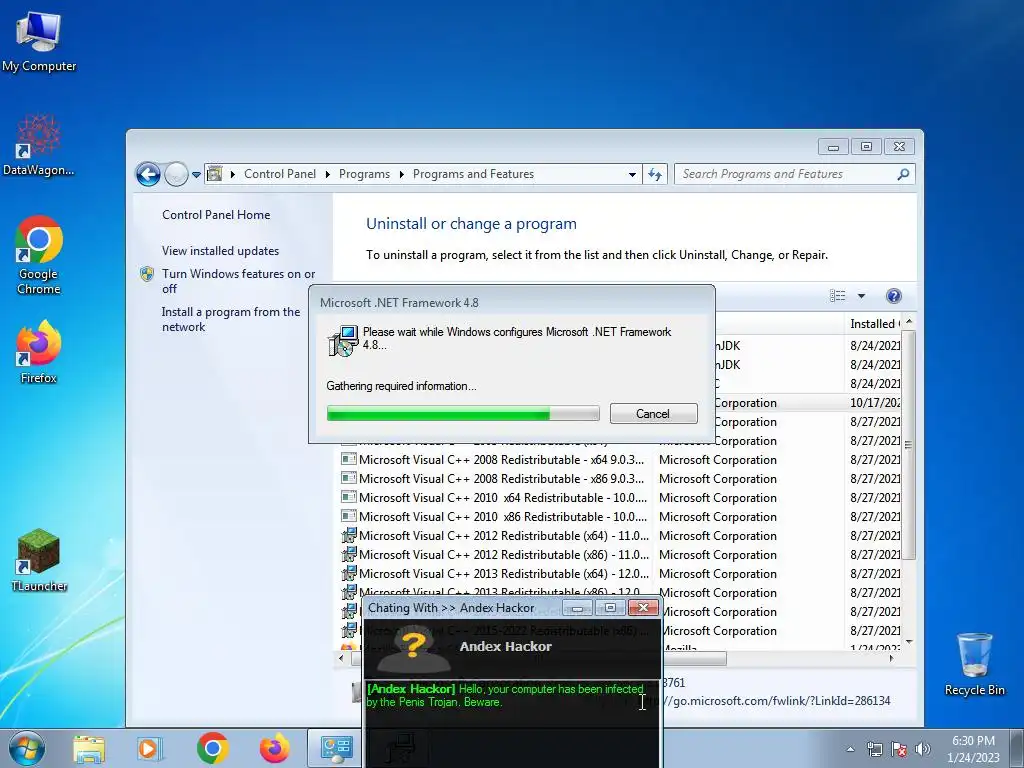Launch Chrome from the taskbar

pyautogui.click(x=212, y=748)
